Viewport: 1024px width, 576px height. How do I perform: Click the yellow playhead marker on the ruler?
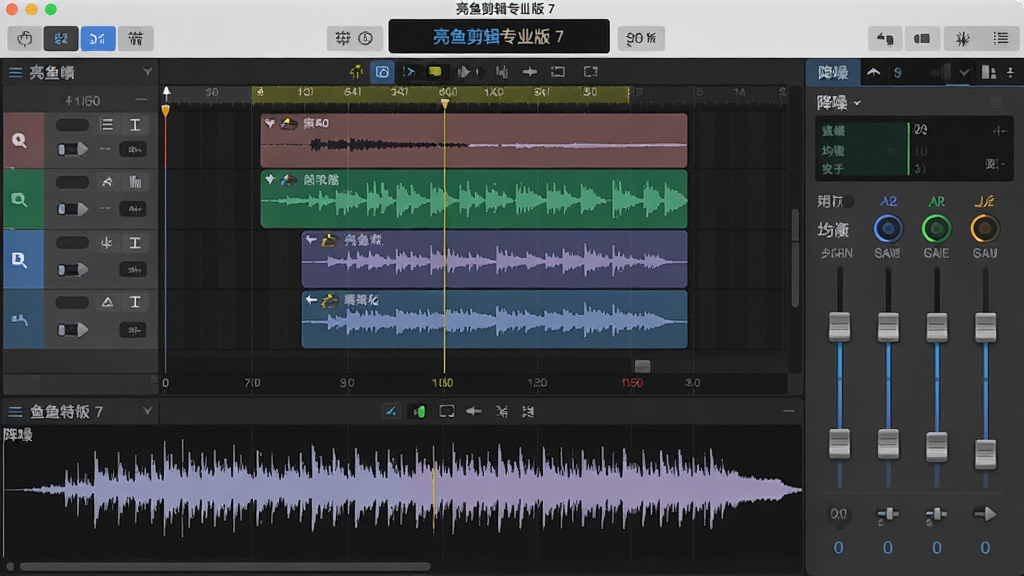coord(445,103)
